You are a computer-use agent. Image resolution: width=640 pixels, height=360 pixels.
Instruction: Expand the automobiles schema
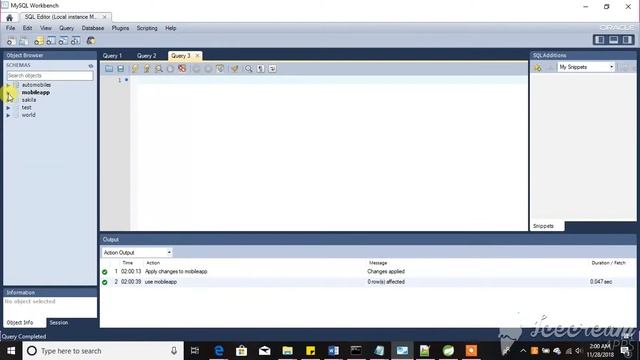[8, 85]
